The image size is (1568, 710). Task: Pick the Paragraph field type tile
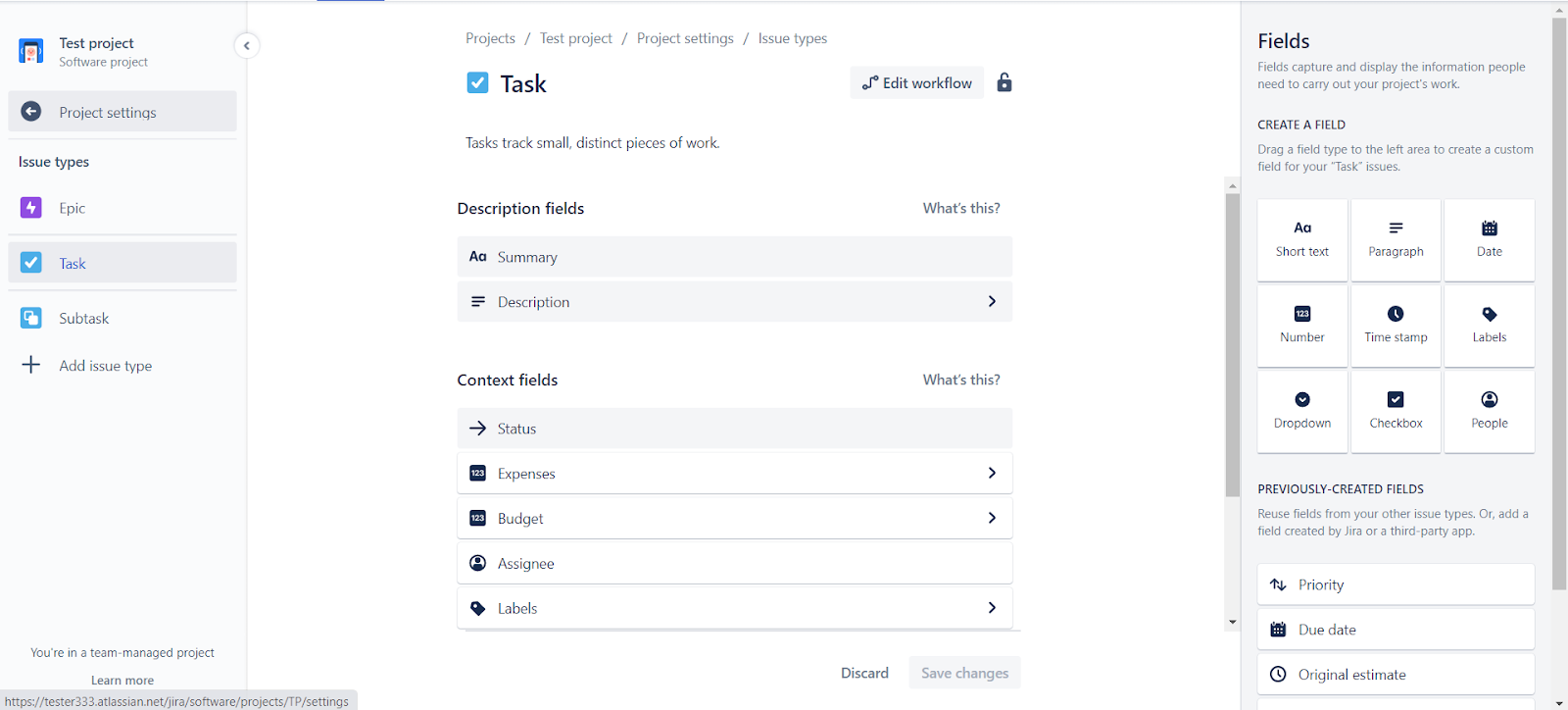[1396, 240]
